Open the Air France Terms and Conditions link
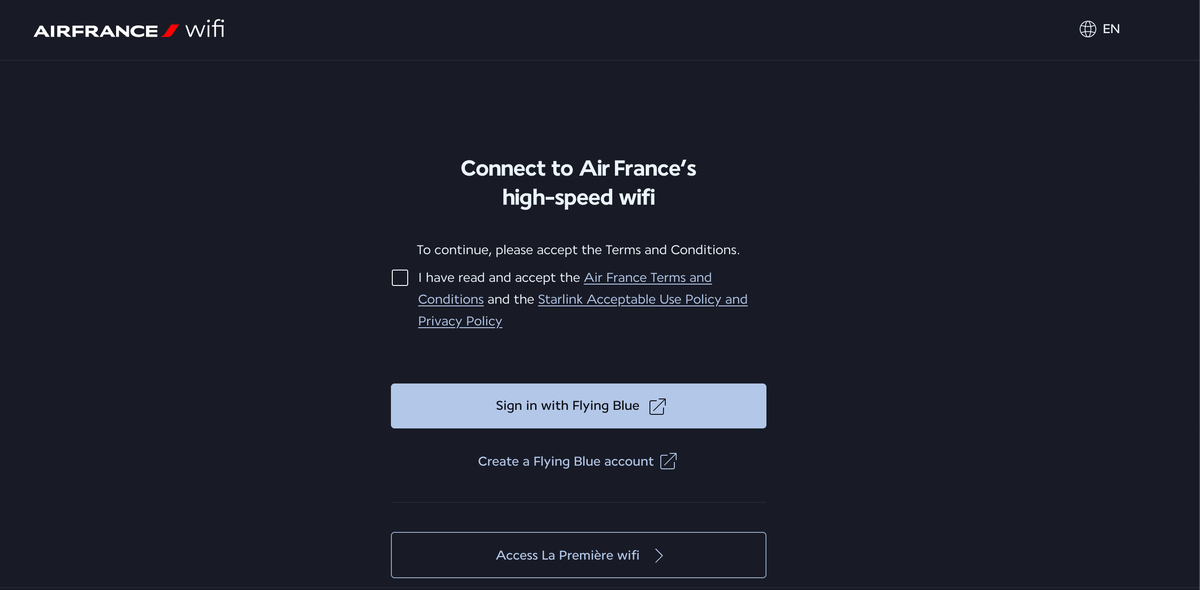Image resolution: width=1200 pixels, height=590 pixels. [647, 277]
